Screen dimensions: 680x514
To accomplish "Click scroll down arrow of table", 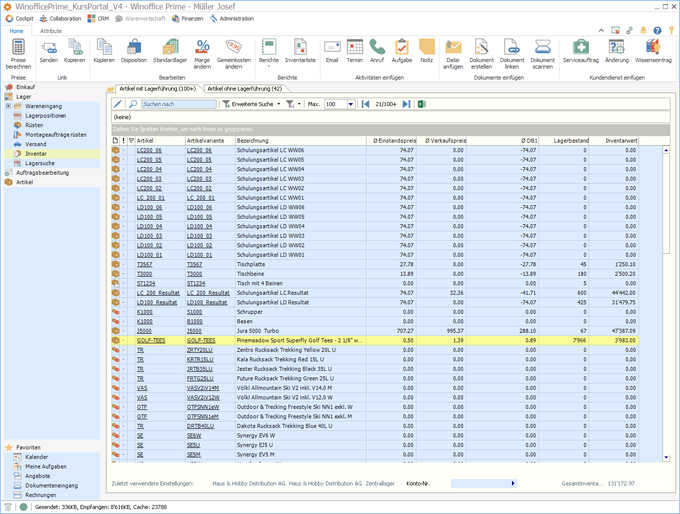I will tap(666, 458).
